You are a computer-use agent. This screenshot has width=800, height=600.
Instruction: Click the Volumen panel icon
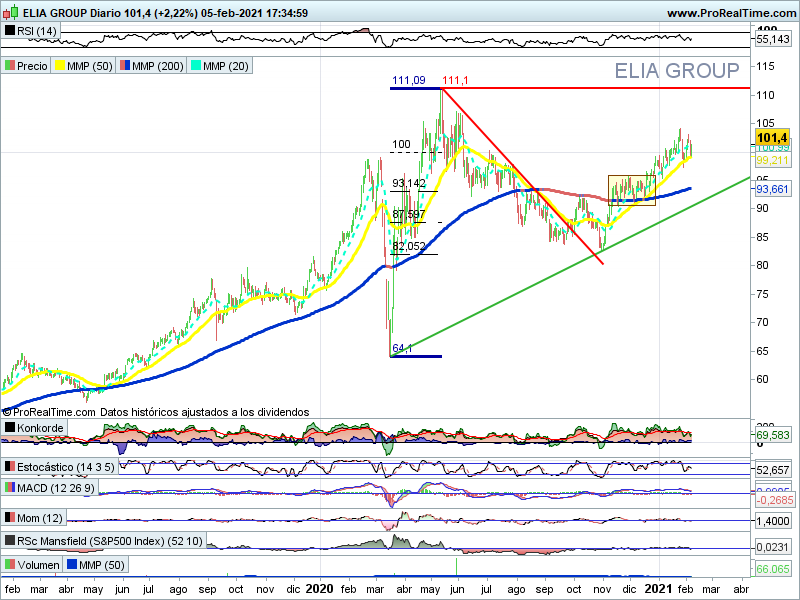(9, 564)
